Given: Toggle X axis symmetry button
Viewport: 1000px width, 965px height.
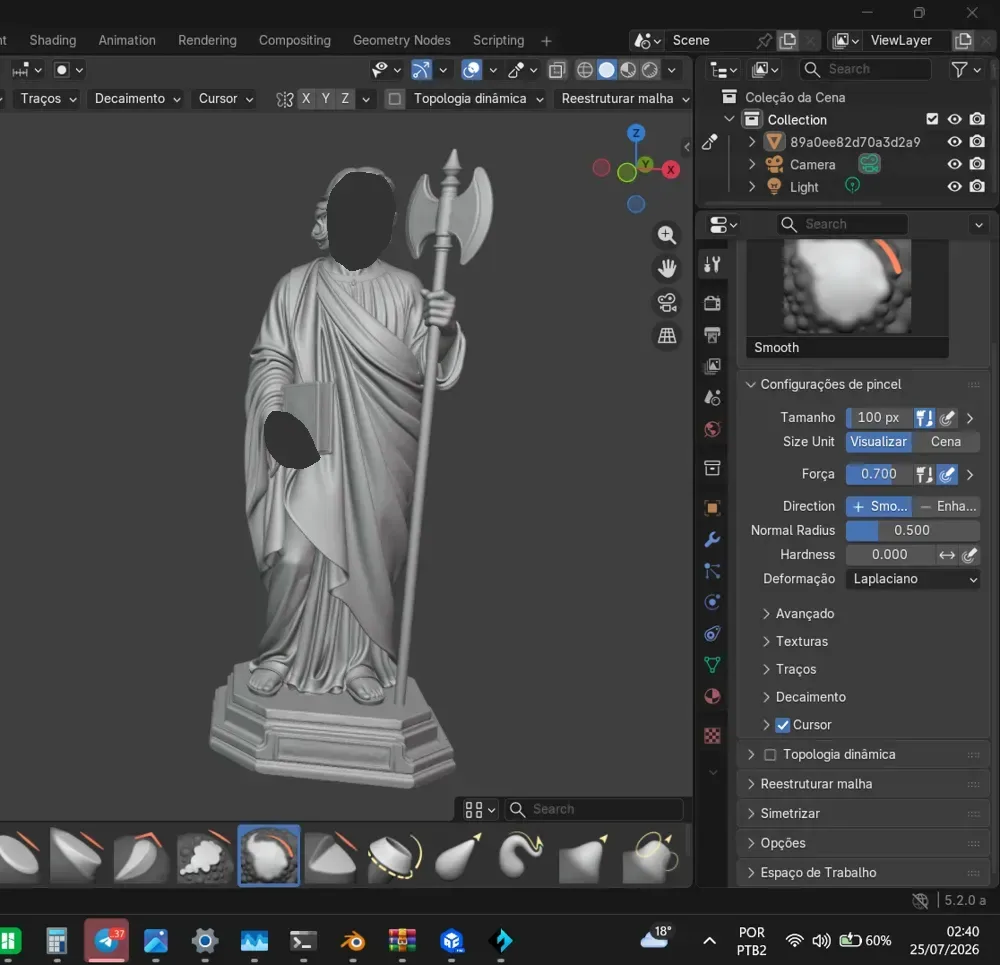Looking at the screenshot, I should pyautogui.click(x=306, y=99).
